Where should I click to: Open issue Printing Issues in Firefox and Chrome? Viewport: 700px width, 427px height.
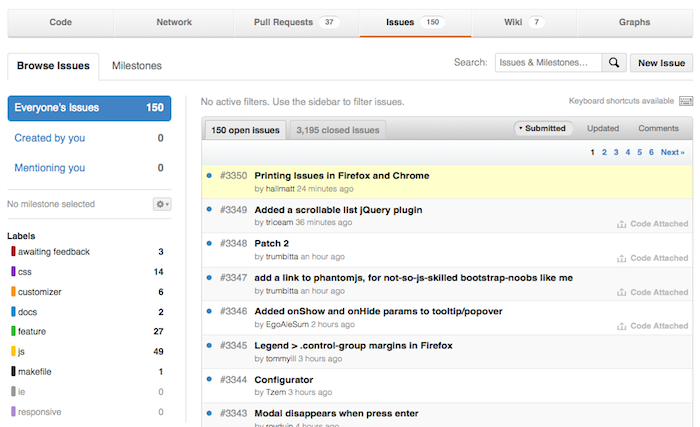pyautogui.click(x=341, y=176)
